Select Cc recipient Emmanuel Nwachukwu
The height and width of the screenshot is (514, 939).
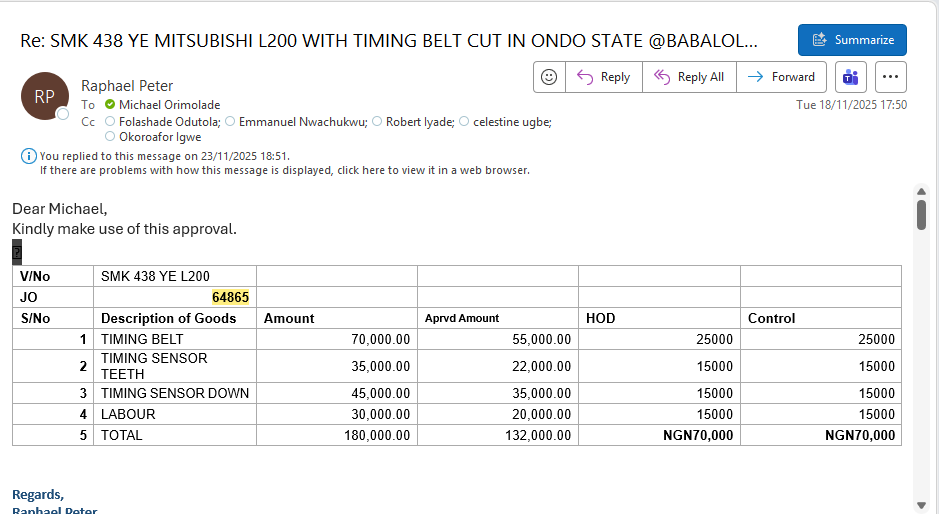tap(303, 122)
